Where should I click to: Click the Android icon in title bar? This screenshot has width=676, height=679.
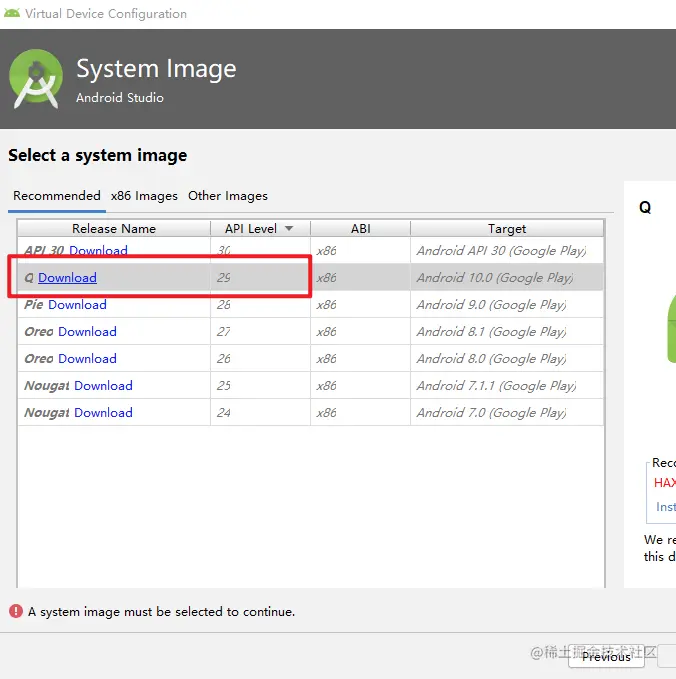(x=12, y=13)
